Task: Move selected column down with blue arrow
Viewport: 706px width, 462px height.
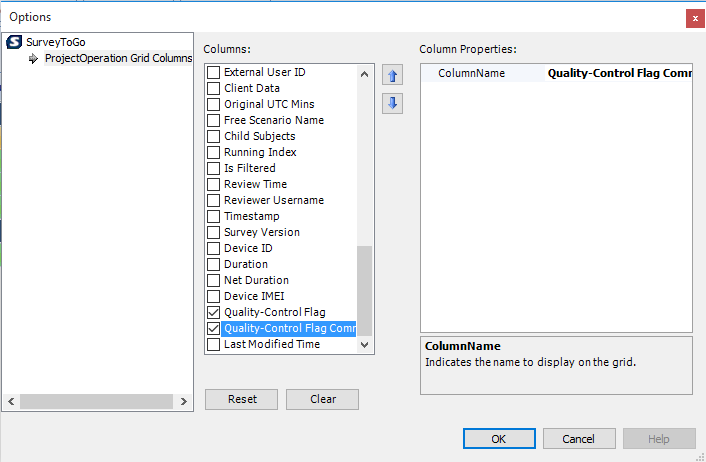Action: [x=392, y=104]
